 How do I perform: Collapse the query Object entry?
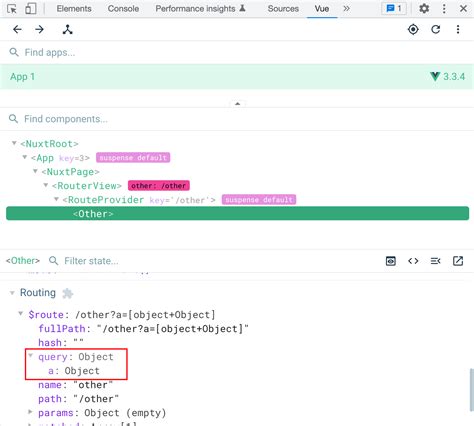(31, 355)
